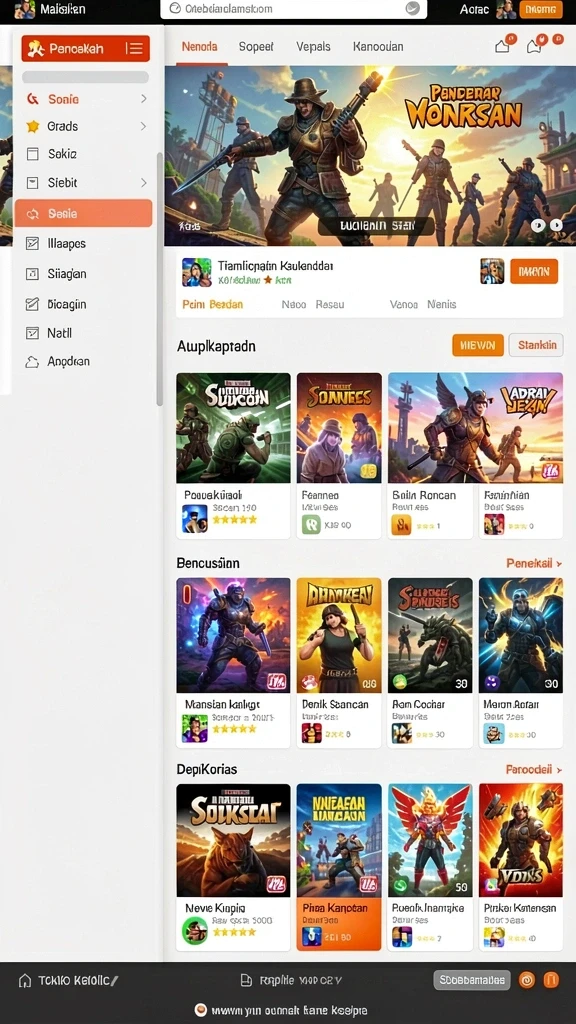Go to the previous banner slide arrow
This screenshot has height=1024, width=576.
pos(537,226)
